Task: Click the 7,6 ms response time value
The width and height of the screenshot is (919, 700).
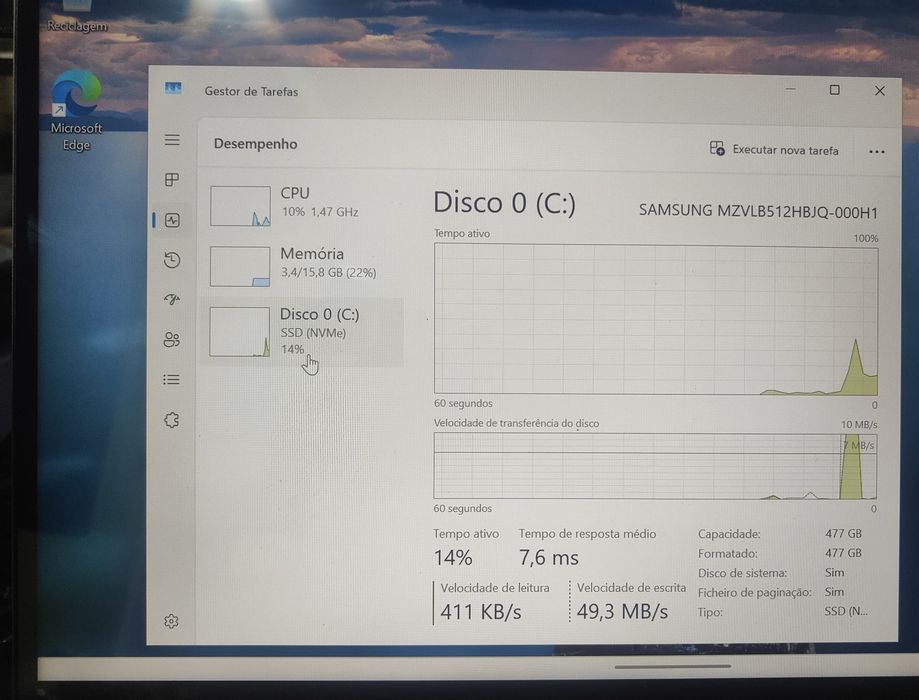Action: coord(549,558)
